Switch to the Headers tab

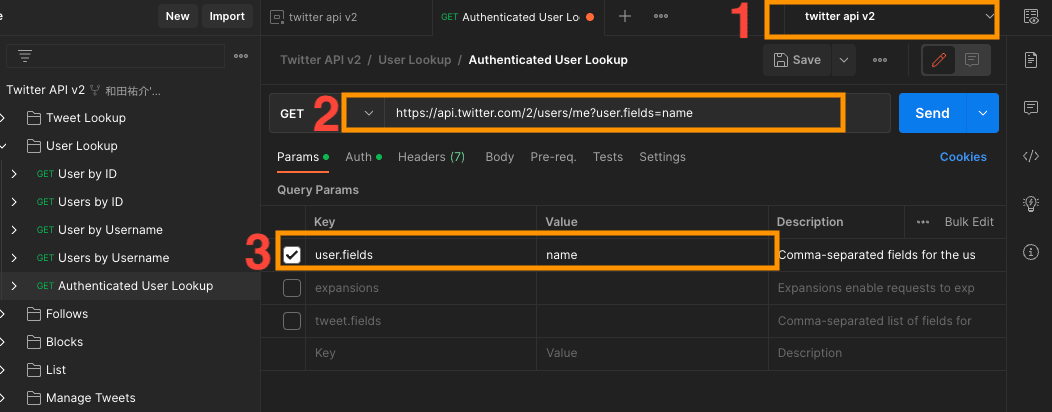pyautogui.click(x=431, y=157)
